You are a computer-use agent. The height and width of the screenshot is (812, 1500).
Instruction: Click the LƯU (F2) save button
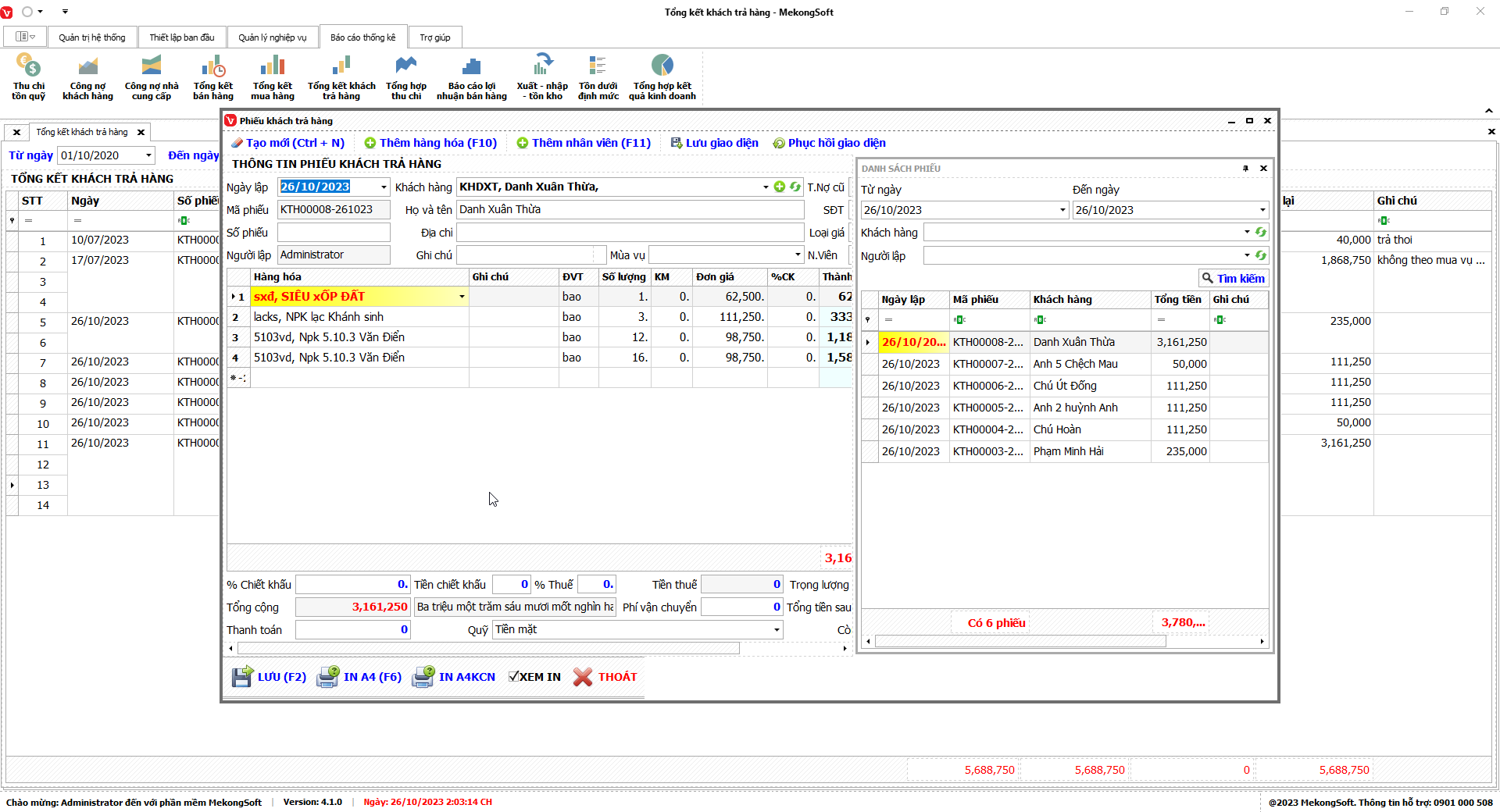pos(269,677)
